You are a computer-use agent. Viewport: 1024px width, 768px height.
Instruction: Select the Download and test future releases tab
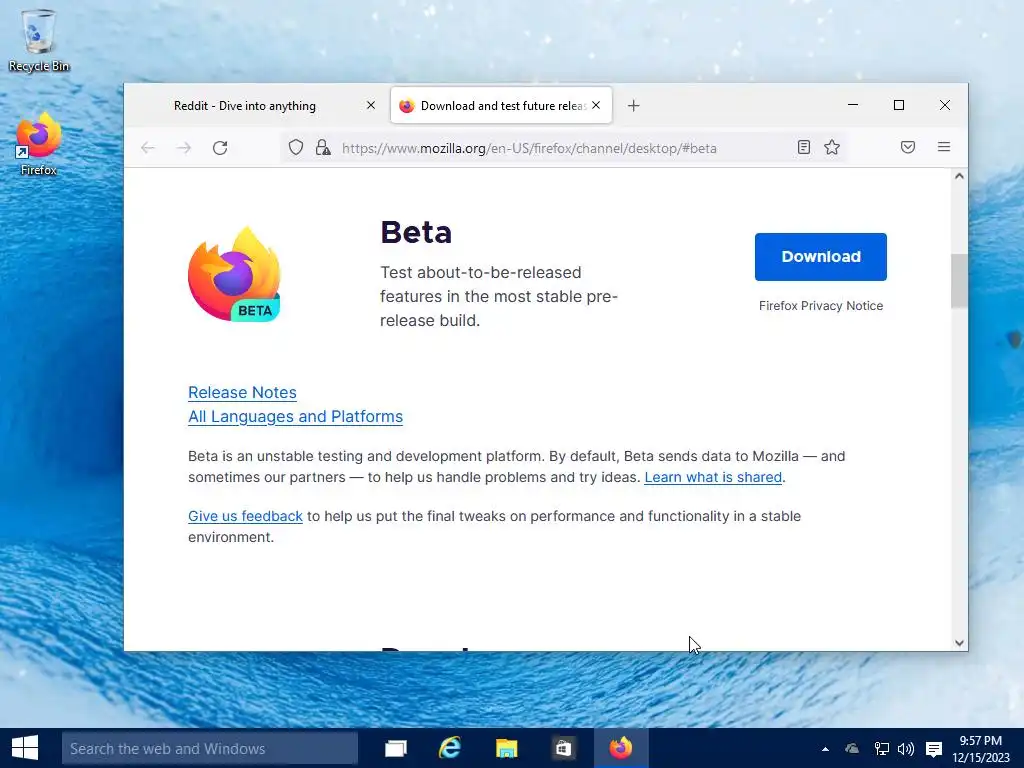(x=502, y=105)
